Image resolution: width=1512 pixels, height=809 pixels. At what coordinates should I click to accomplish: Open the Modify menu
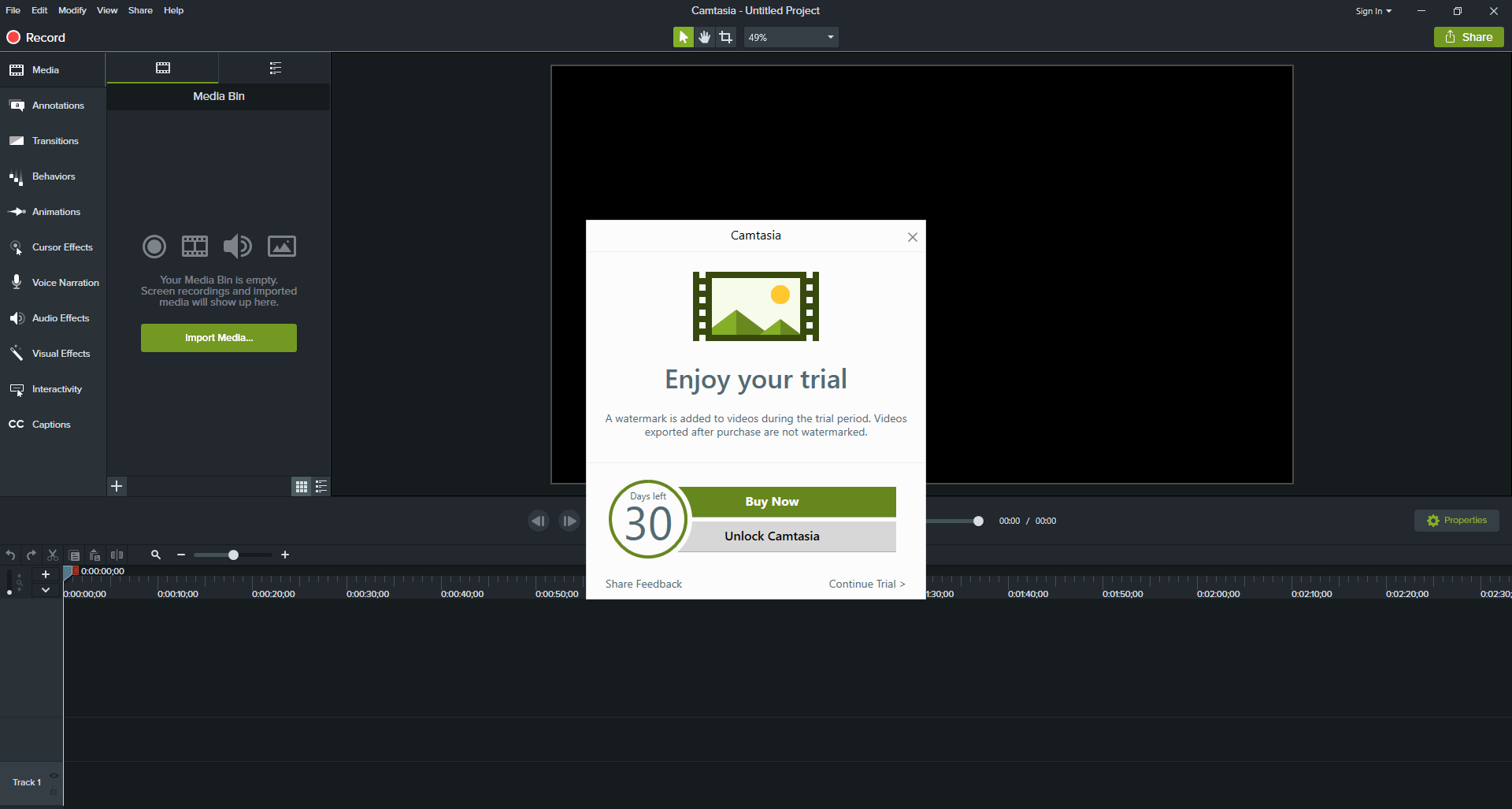[x=72, y=10]
